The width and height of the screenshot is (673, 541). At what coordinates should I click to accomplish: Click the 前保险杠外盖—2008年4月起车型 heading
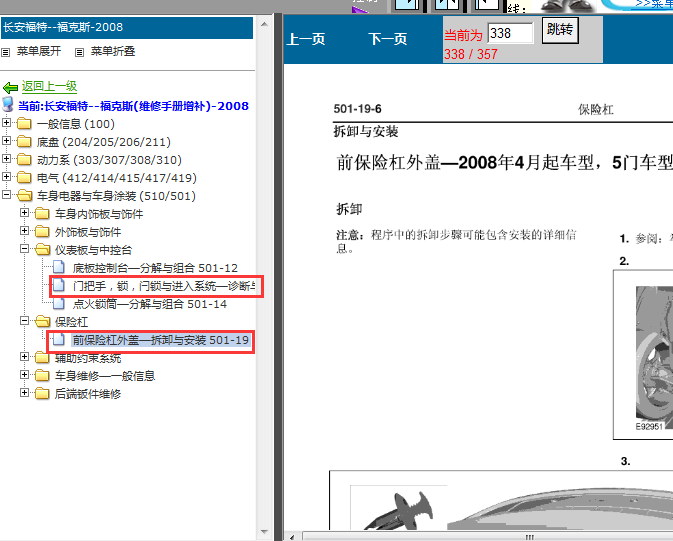pos(504,162)
